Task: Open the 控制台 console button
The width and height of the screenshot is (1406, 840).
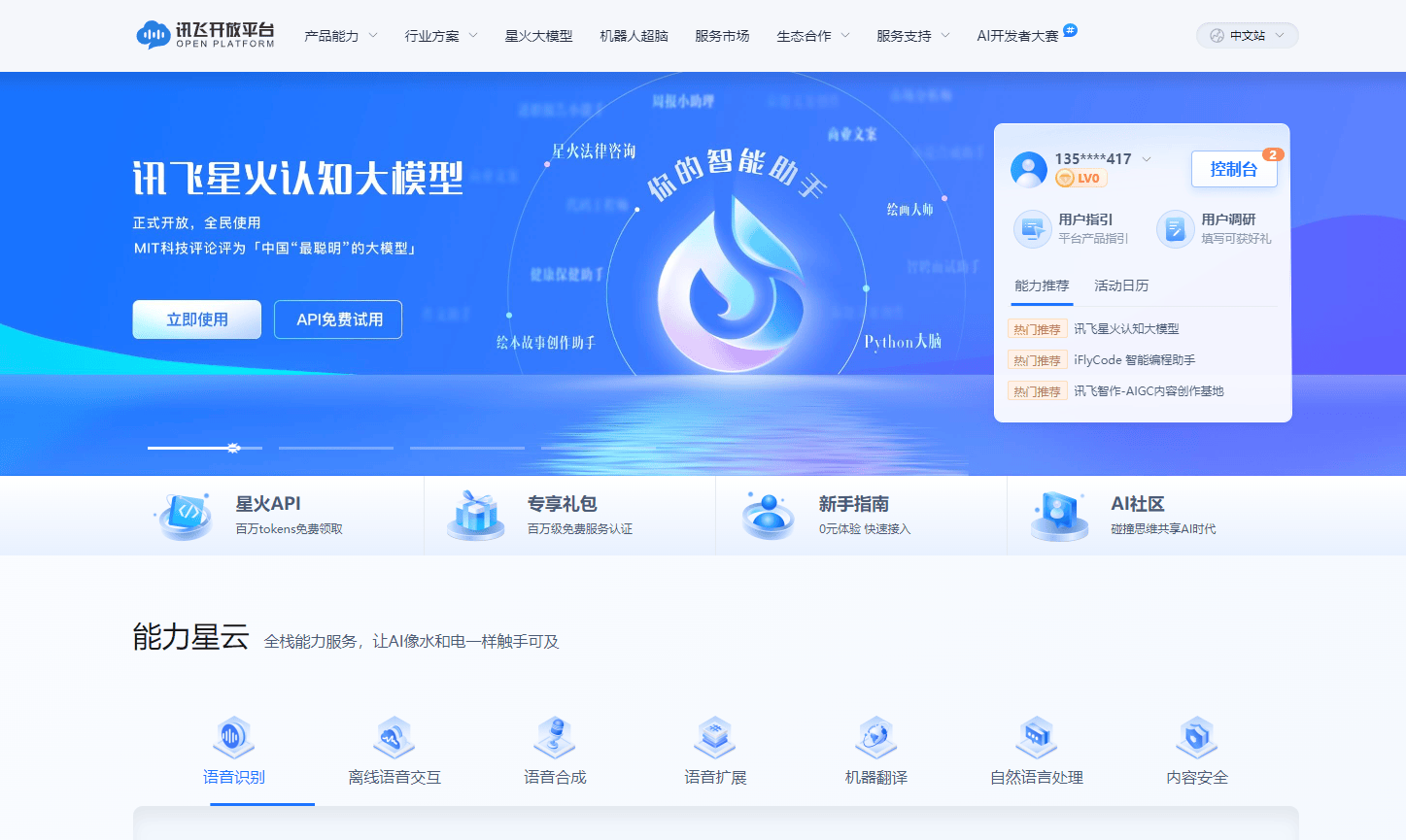Action: [1234, 169]
